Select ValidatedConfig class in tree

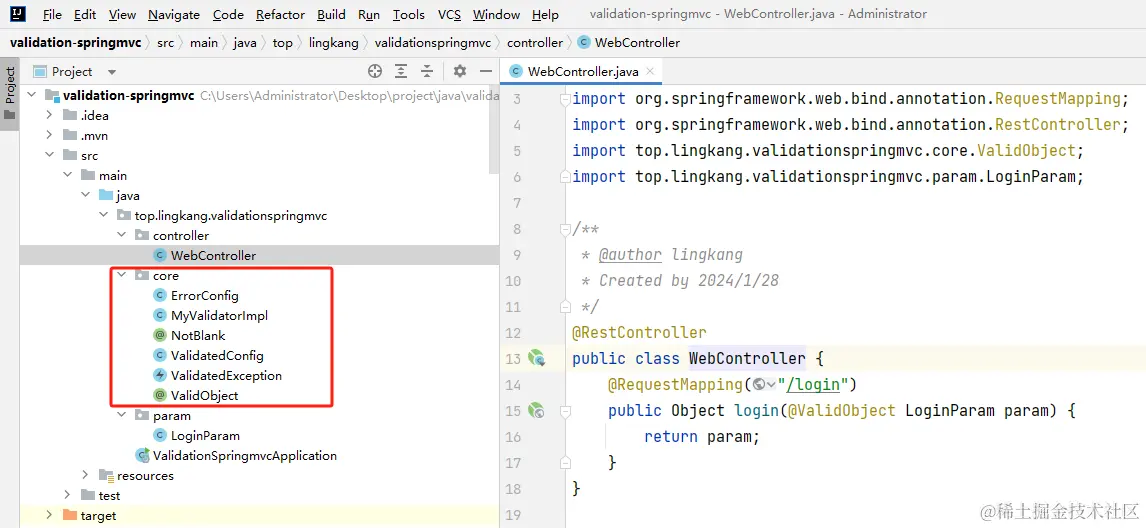(217, 355)
